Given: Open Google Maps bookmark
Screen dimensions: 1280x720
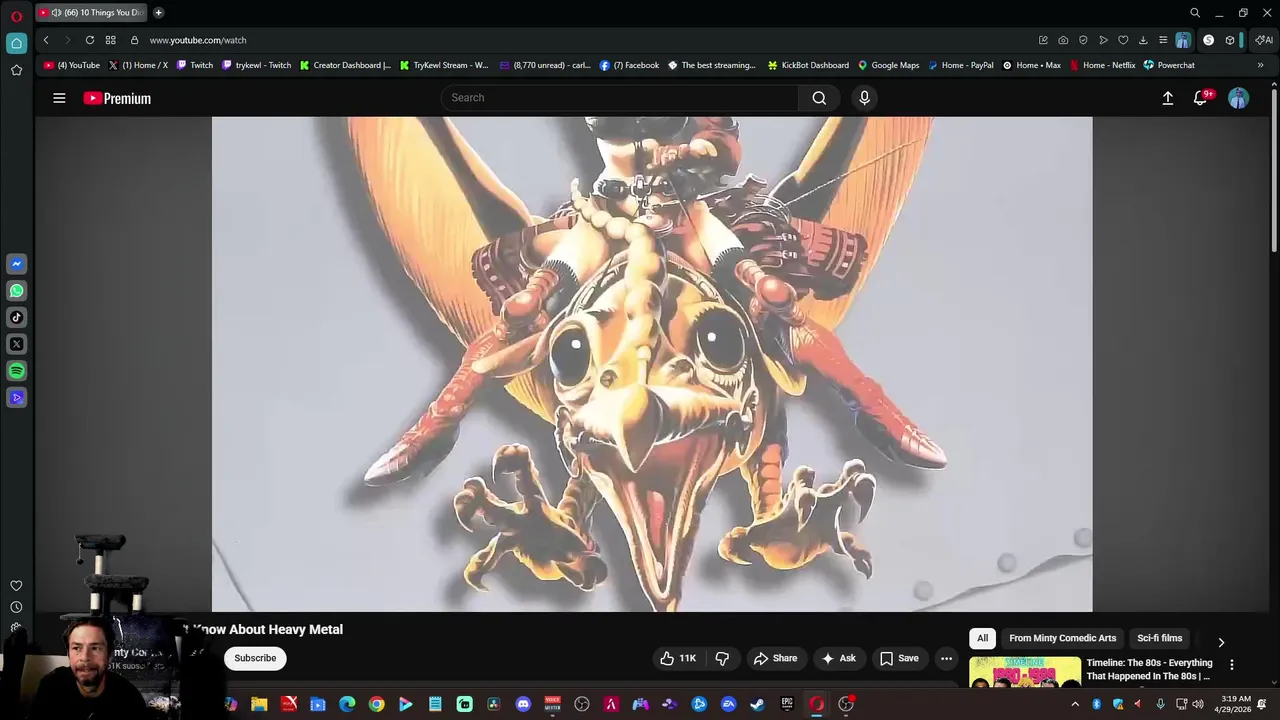Looking at the screenshot, I should click(x=888, y=65).
